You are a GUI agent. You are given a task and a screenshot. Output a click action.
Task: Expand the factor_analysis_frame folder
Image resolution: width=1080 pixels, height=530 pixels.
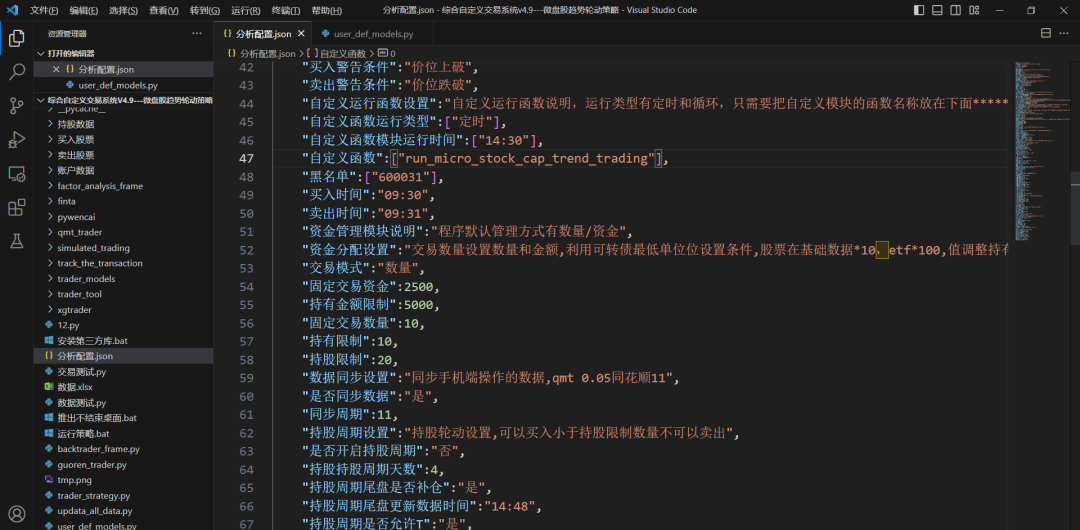click(x=124, y=186)
